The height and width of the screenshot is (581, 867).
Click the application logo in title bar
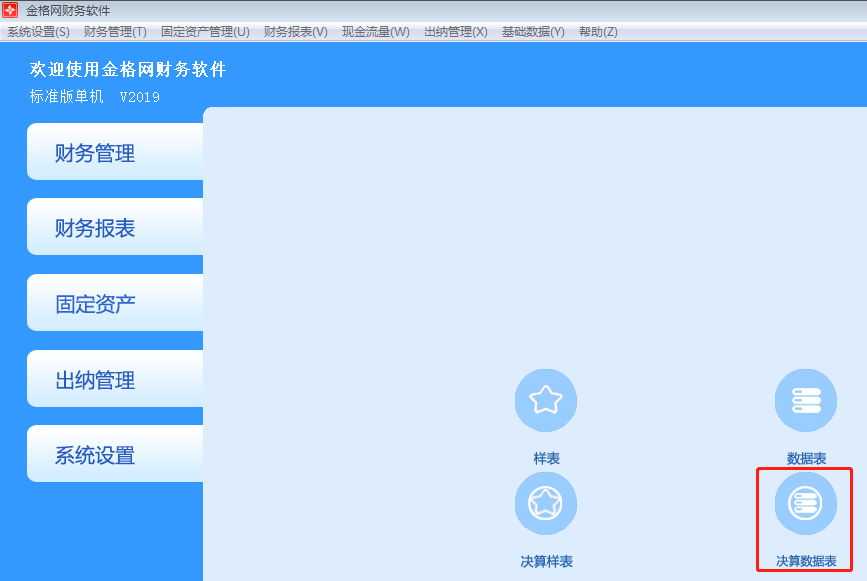tap(10, 9)
